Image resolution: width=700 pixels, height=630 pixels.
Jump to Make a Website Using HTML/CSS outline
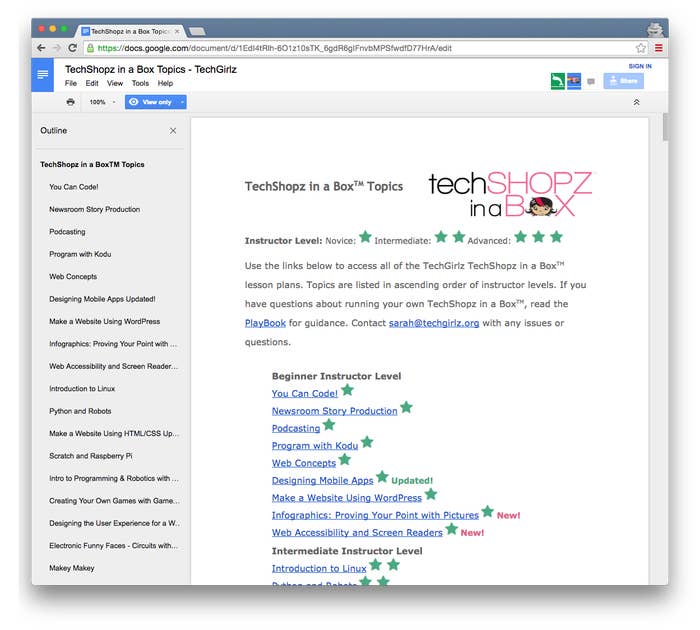(114, 433)
